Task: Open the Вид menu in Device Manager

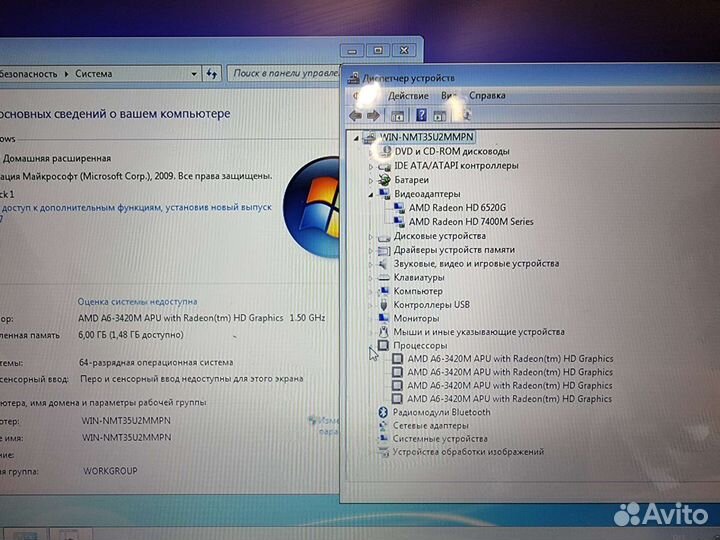Action: pyautogui.click(x=448, y=96)
